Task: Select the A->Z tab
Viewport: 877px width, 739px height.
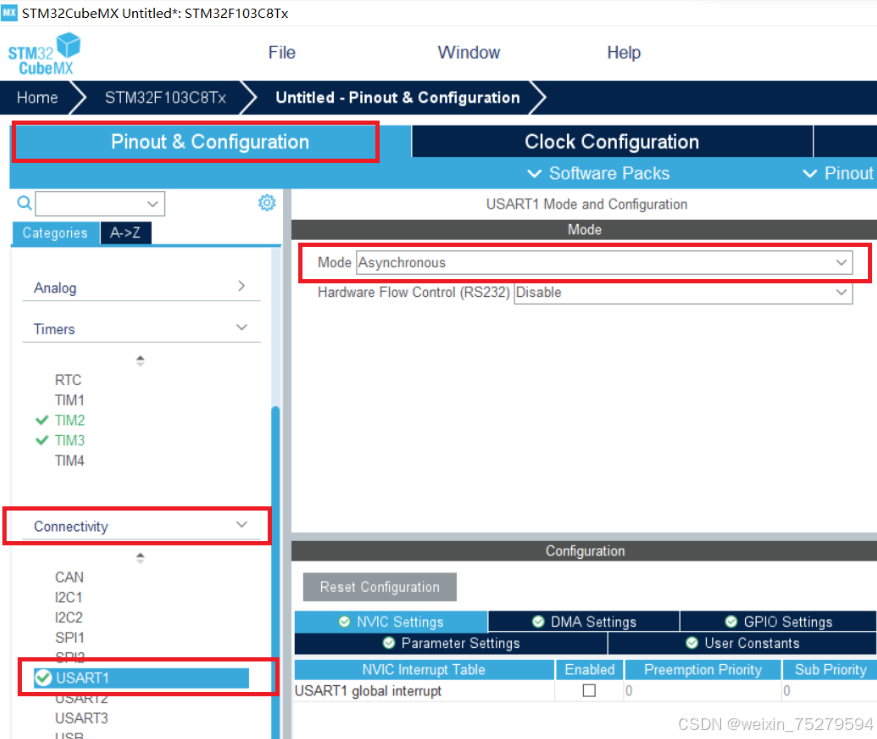Action: point(125,233)
